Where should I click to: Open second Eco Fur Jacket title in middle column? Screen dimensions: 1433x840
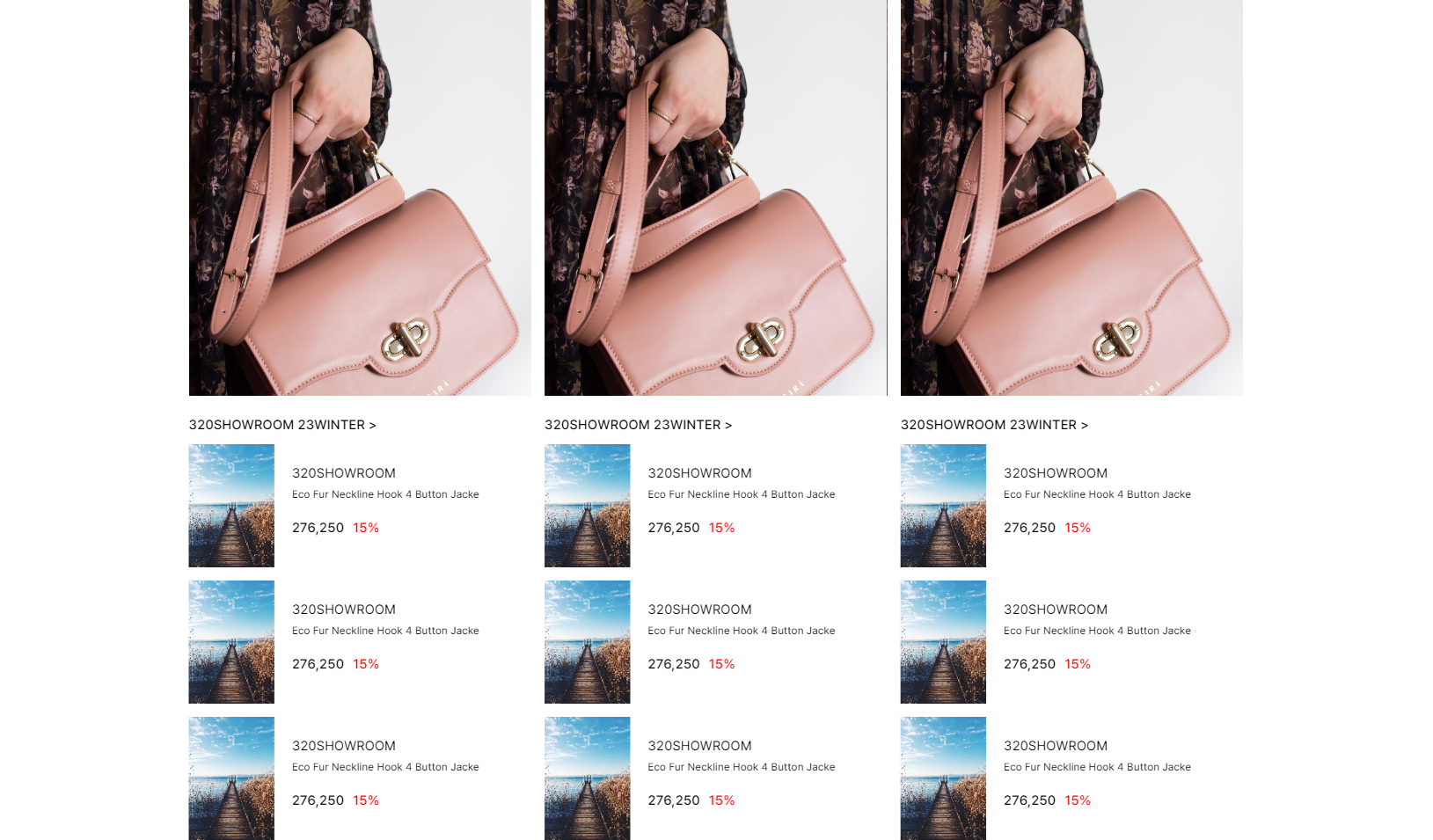tap(742, 631)
